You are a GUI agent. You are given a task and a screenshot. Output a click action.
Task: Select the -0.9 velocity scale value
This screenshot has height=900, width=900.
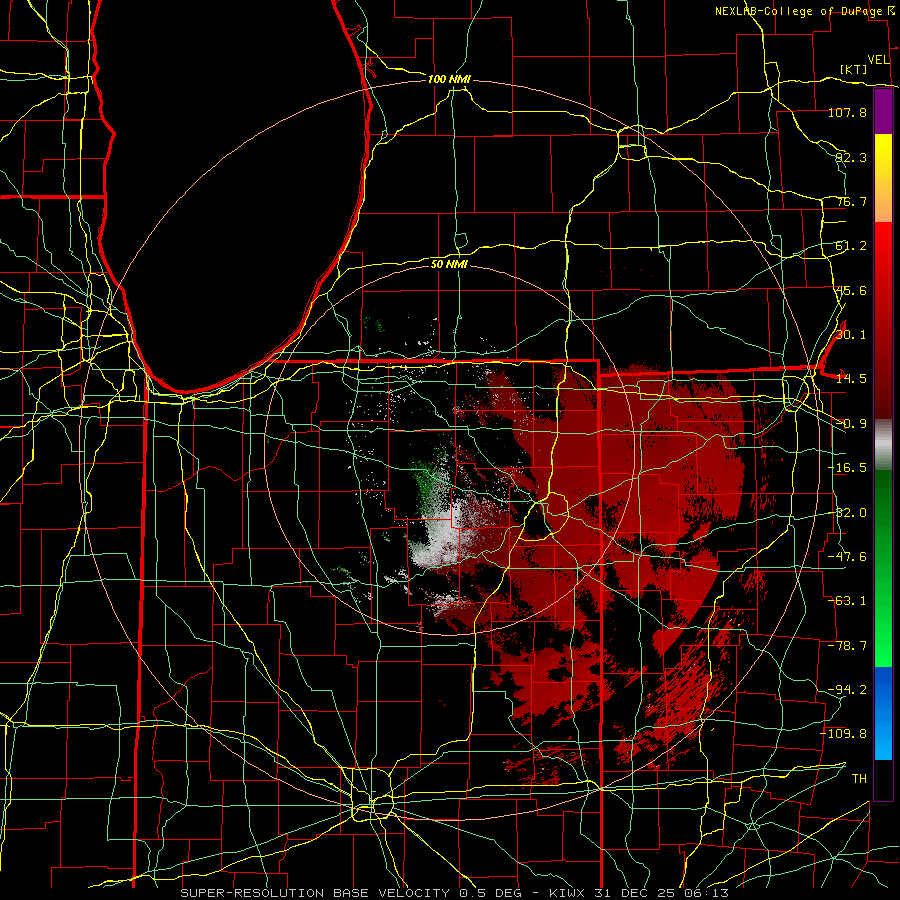click(851, 424)
